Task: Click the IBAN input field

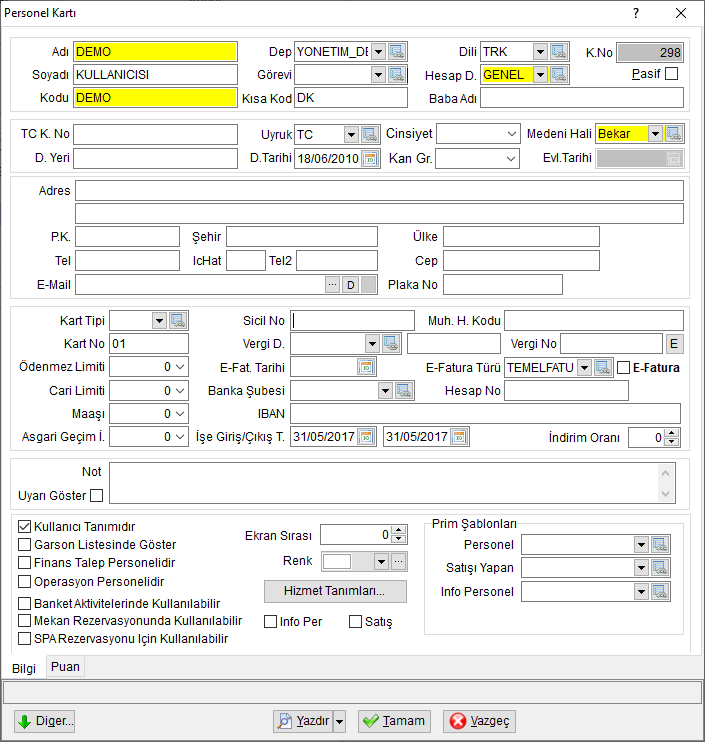Action: 485,414
